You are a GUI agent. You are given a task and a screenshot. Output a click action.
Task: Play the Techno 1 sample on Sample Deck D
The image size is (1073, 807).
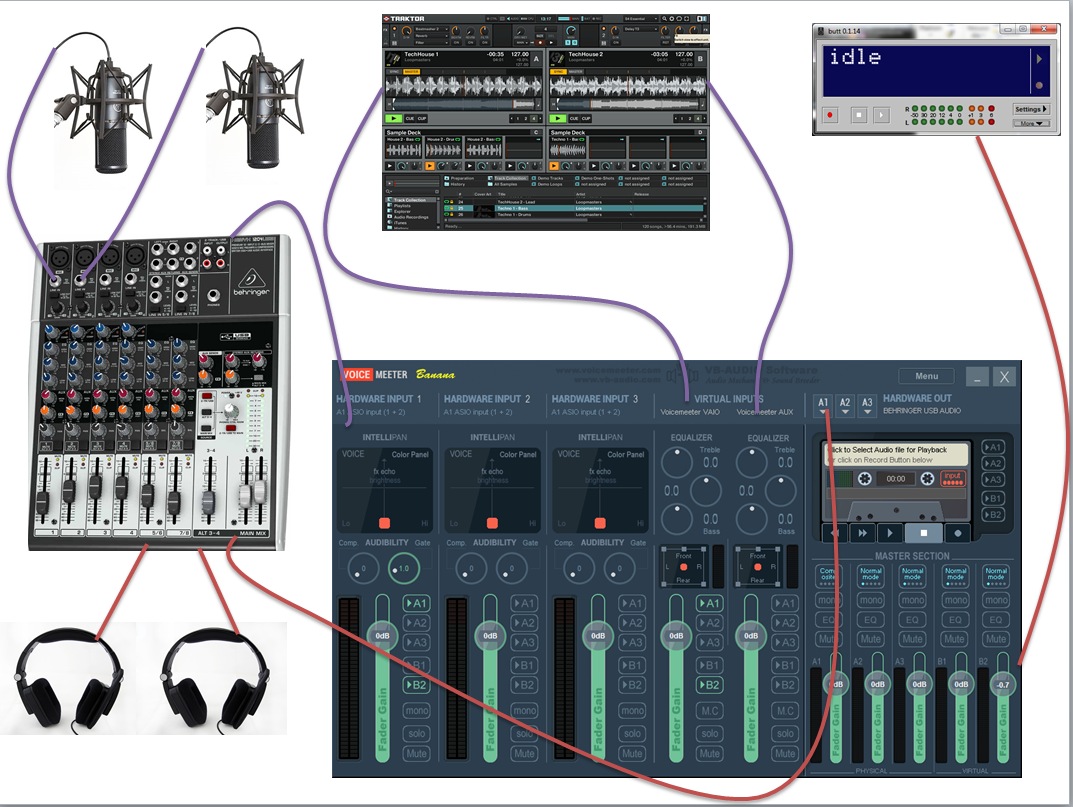(x=554, y=166)
